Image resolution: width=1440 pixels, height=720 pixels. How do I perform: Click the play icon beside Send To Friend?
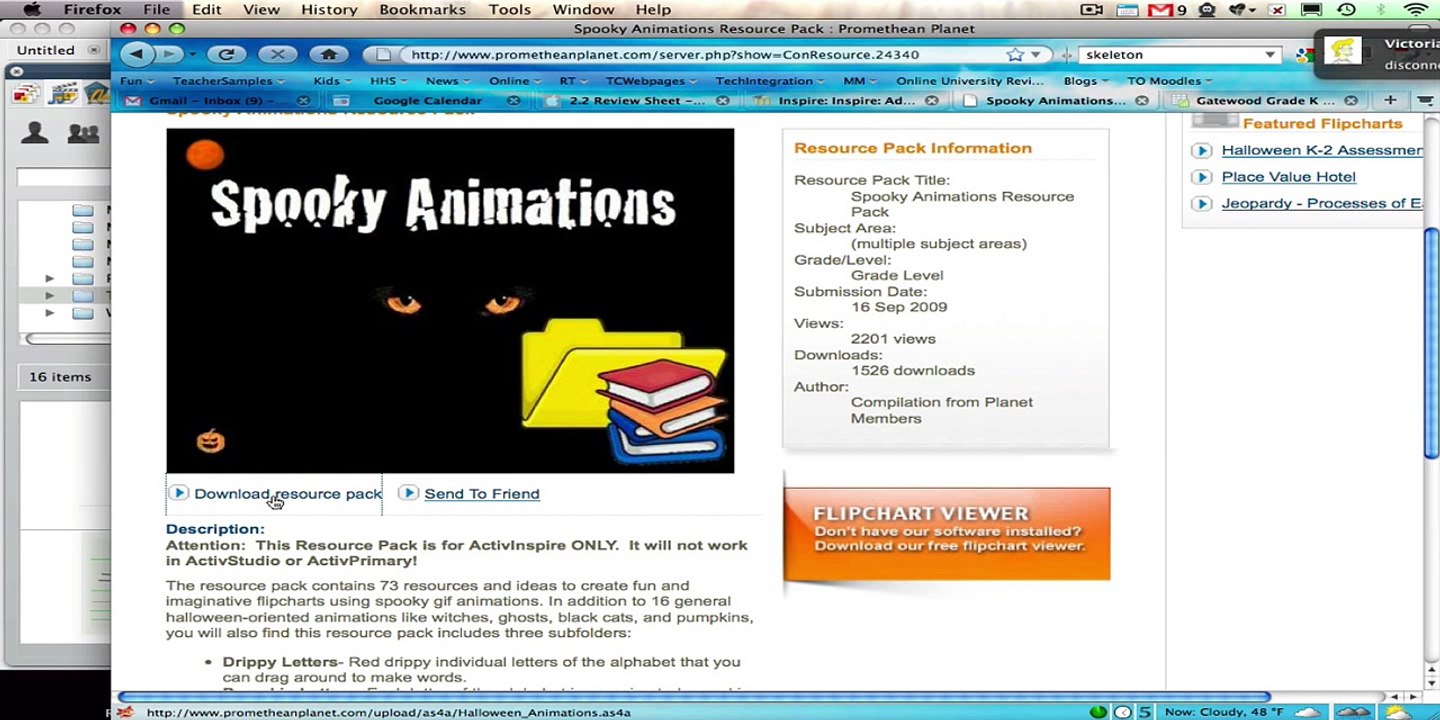tap(408, 493)
